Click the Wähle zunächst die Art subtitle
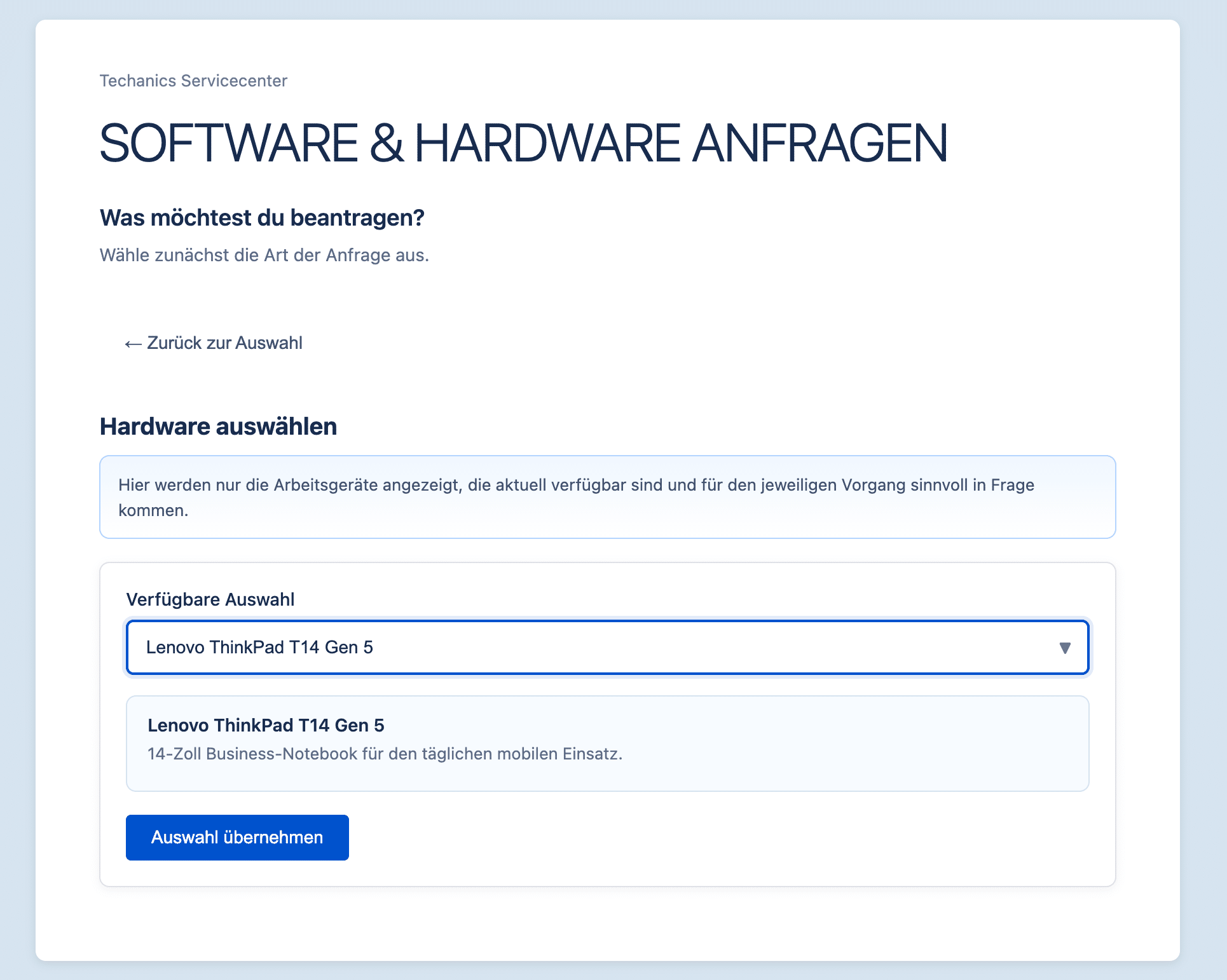The image size is (1227, 980). pos(264,255)
